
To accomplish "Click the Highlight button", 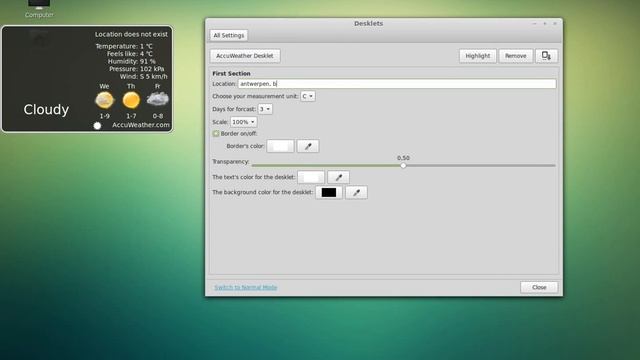I will 478,56.
